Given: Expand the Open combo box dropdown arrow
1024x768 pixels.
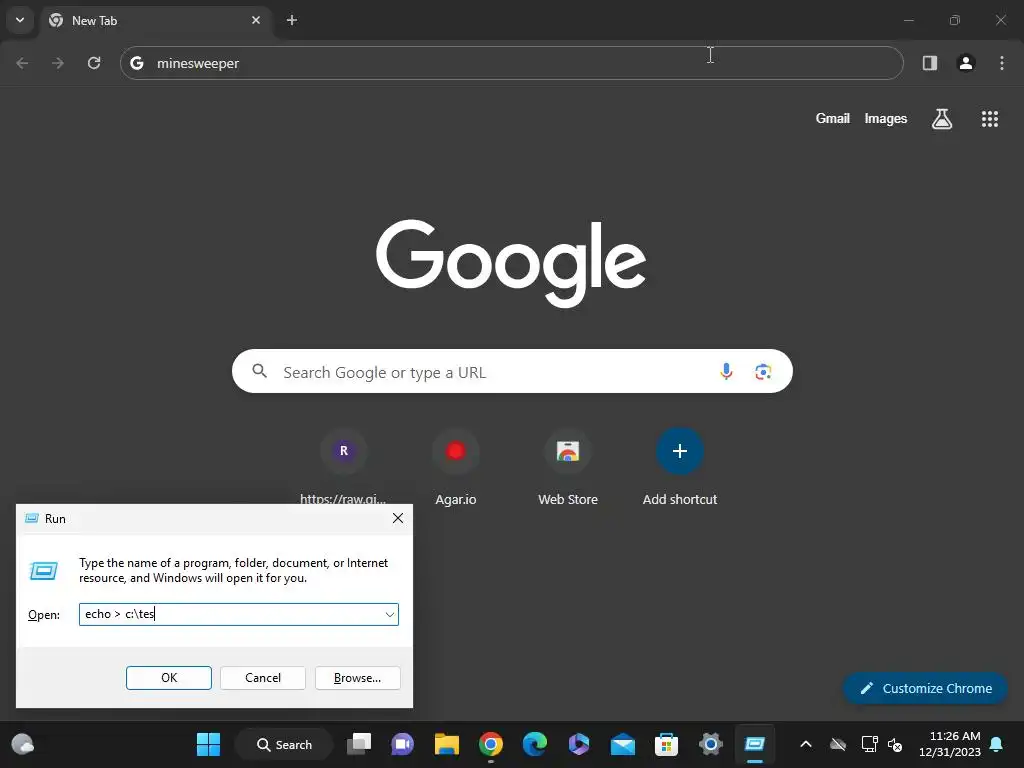Looking at the screenshot, I should point(390,614).
